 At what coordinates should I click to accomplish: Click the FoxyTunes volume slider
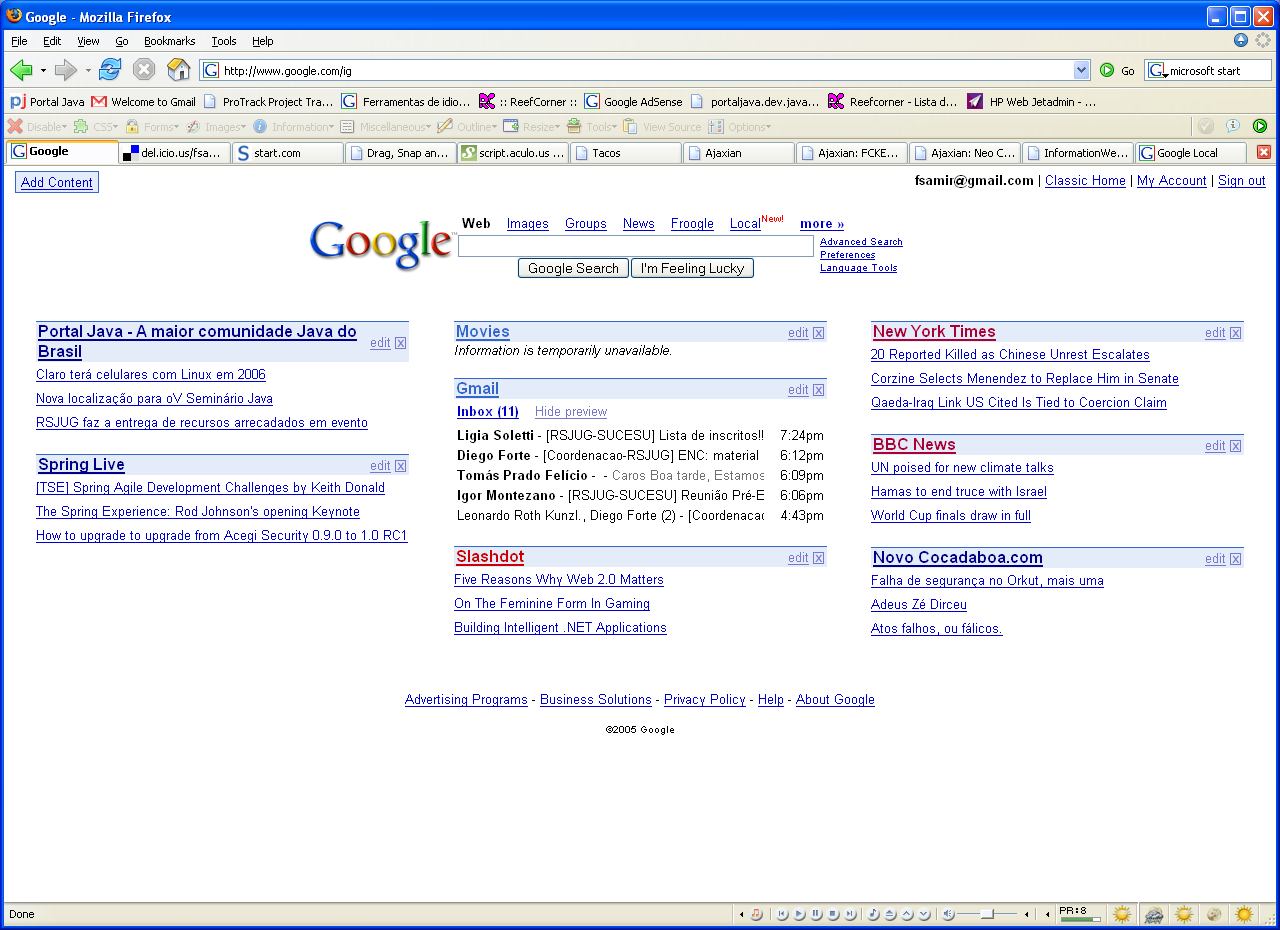point(987,914)
